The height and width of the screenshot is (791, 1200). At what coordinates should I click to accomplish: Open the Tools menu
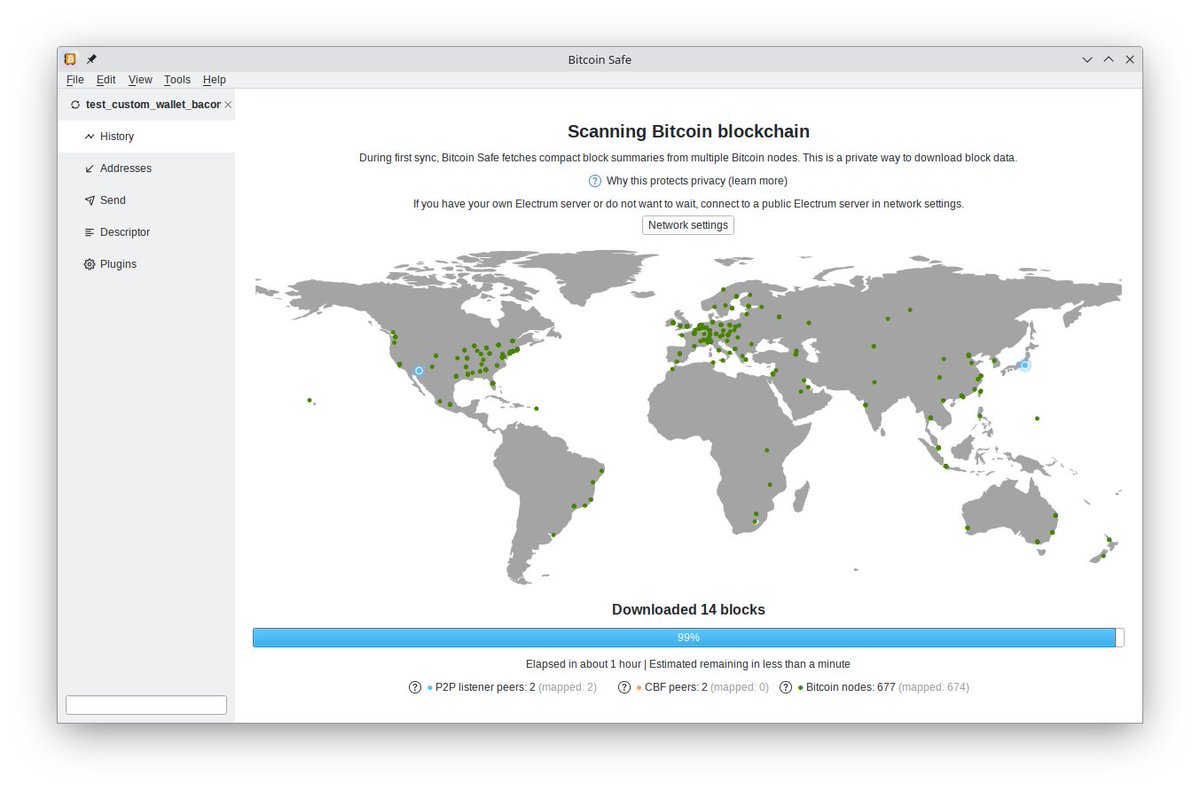(x=177, y=80)
